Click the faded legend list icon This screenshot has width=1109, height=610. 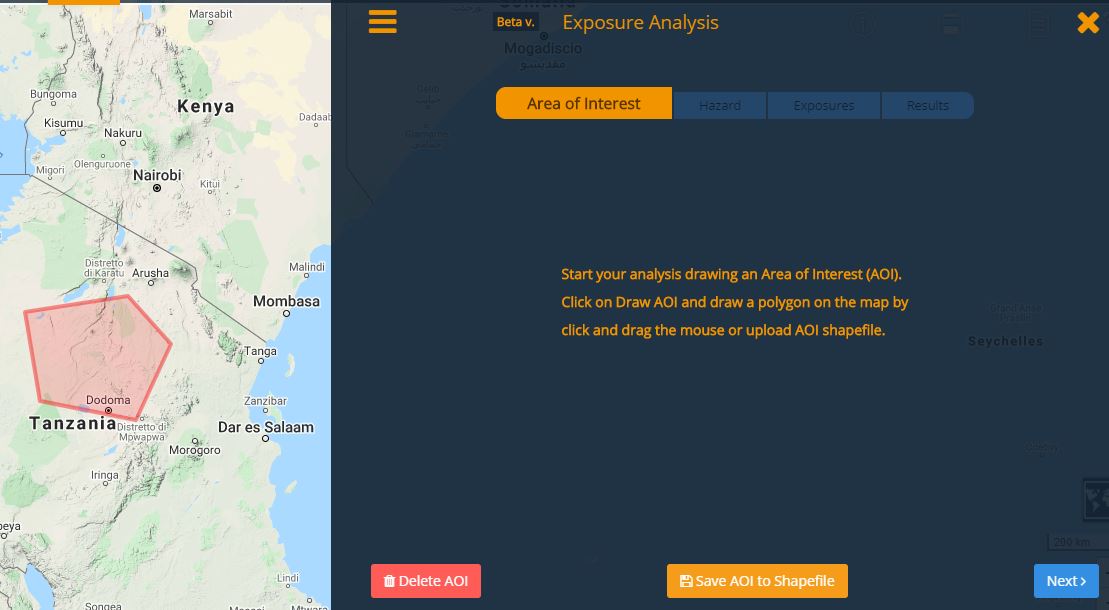[1040, 26]
